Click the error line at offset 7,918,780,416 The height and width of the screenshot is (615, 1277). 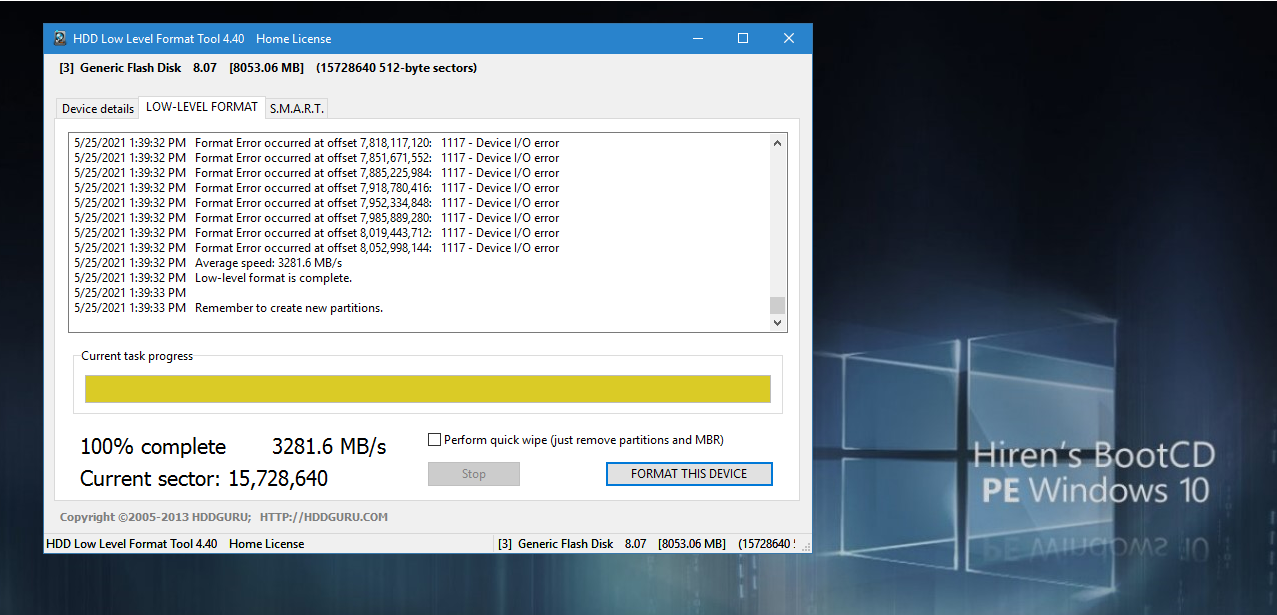click(316, 188)
